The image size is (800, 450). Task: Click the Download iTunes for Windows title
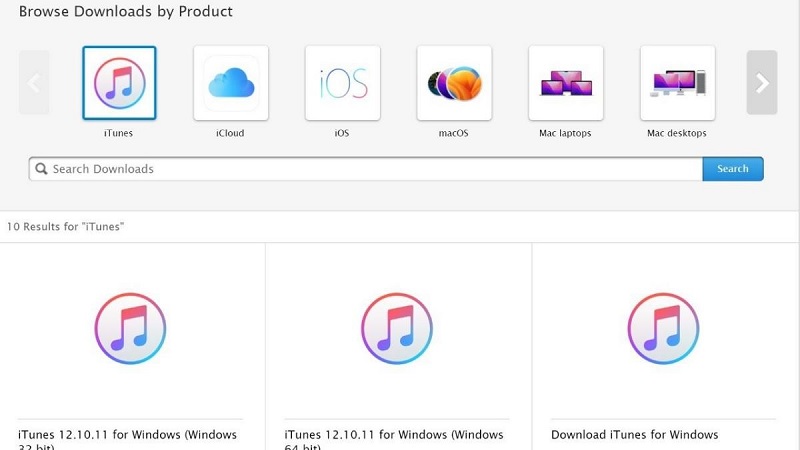coord(634,435)
